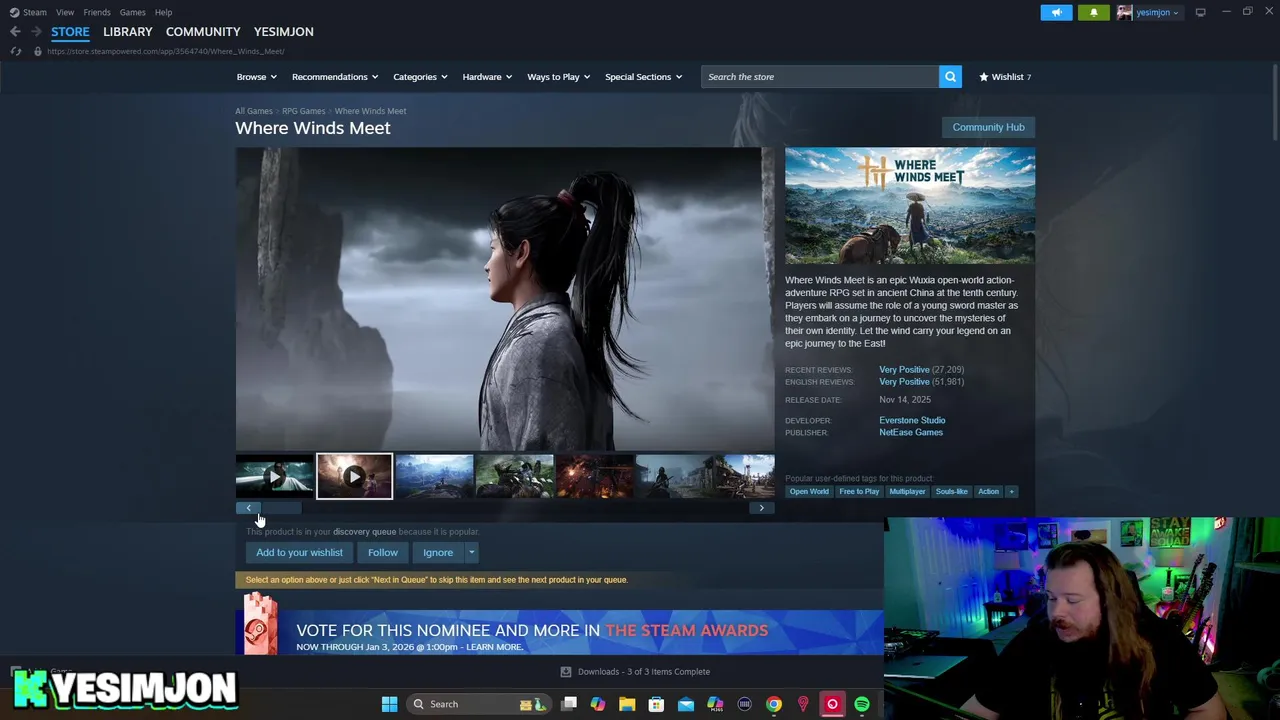Viewport: 1280px width, 720px height.
Task: Switch to the COMMUNITY tab
Action: (203, 32)
